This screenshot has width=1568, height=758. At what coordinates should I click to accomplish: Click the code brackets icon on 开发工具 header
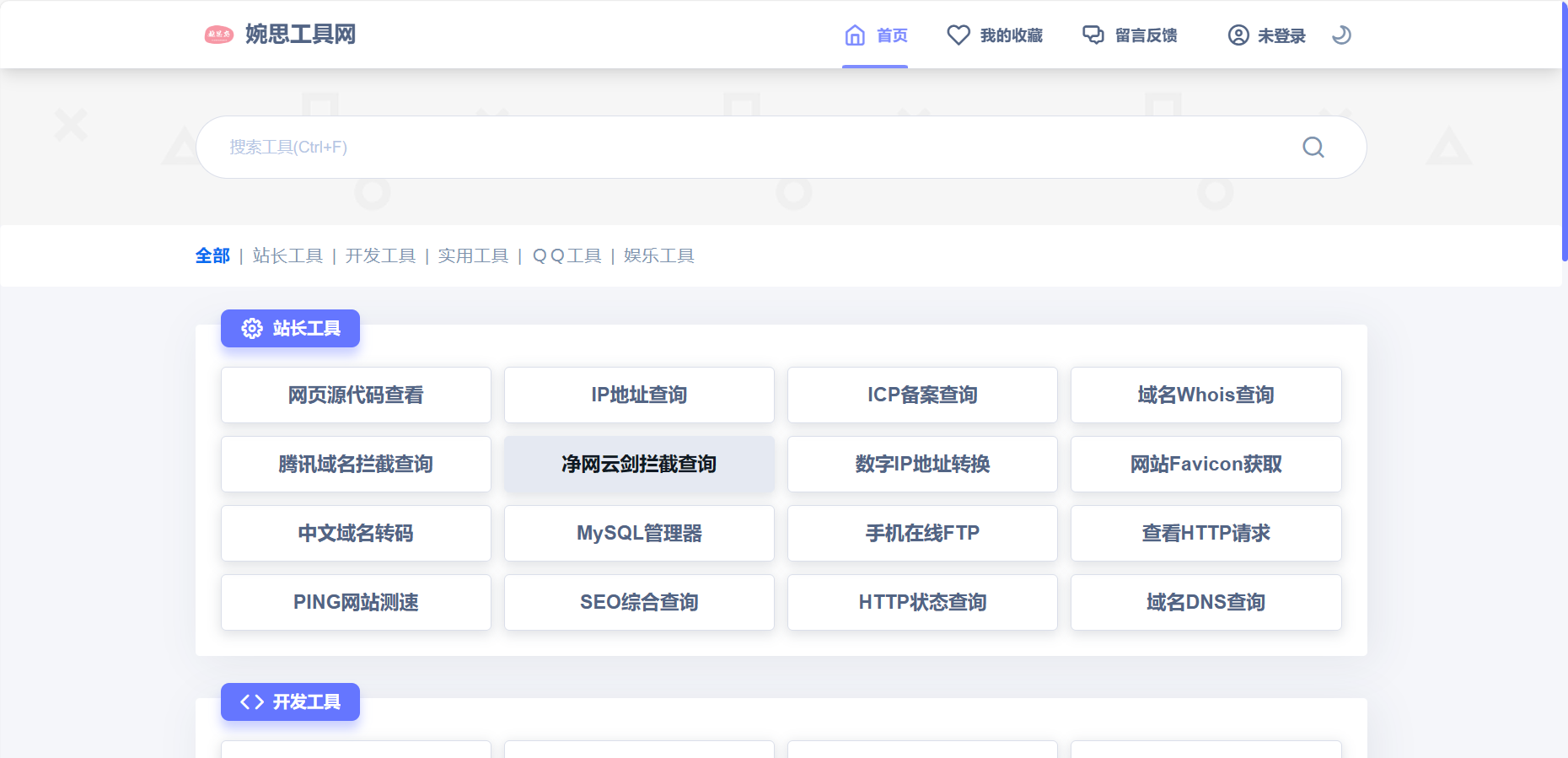pyautogui.click(x=252, y=702)
